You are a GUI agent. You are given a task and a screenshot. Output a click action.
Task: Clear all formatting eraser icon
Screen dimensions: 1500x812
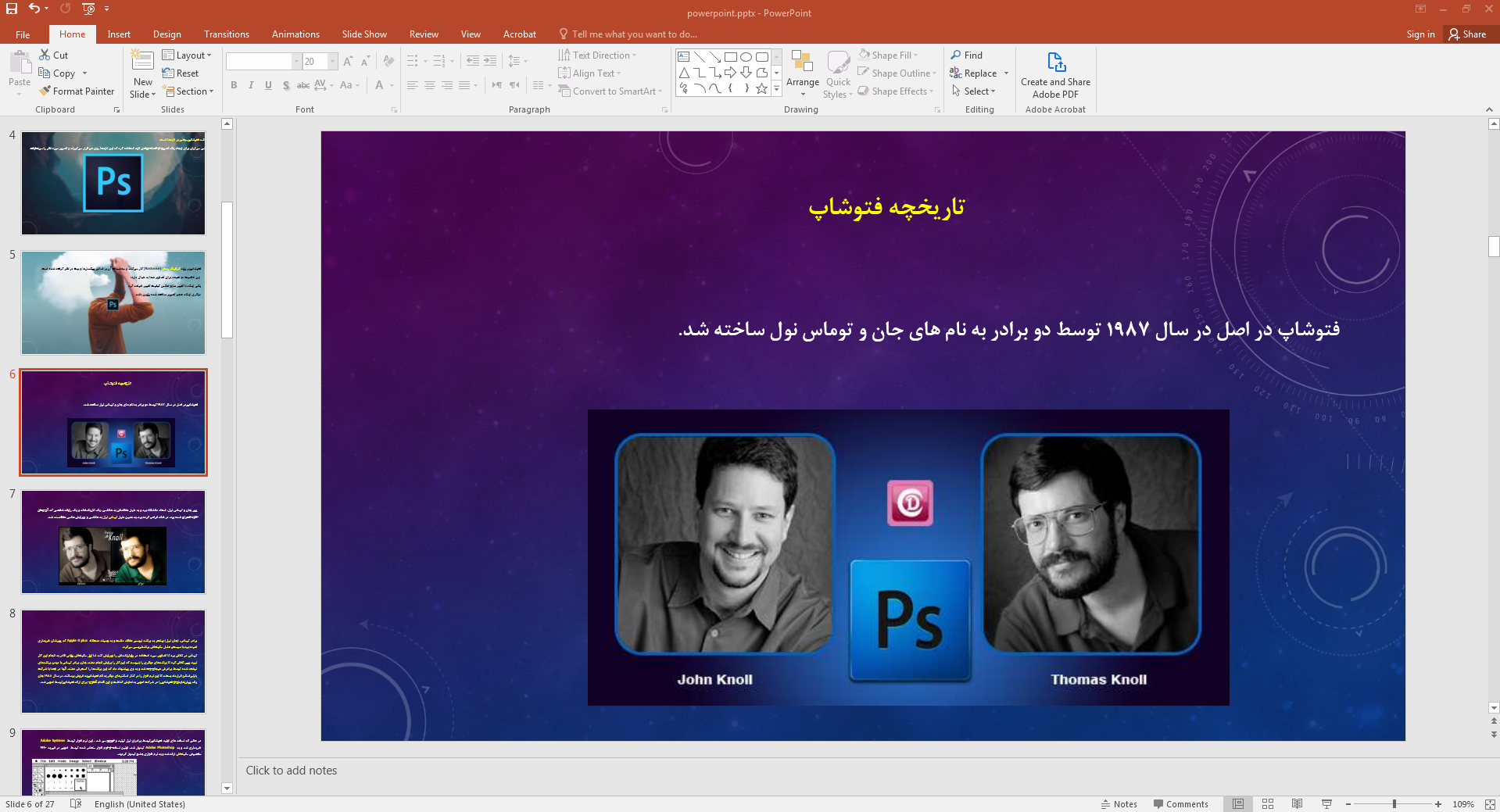point(388,61)
